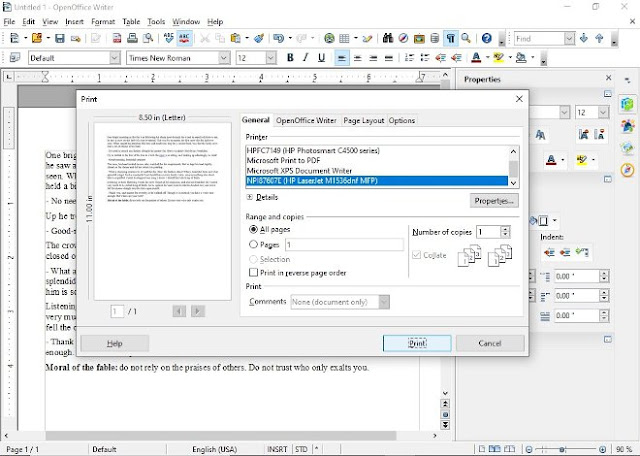Image resolution: width=640 pixels, height=456 pixels.
Task: Click the Centered alignment icon
Action: click(358, 58)
